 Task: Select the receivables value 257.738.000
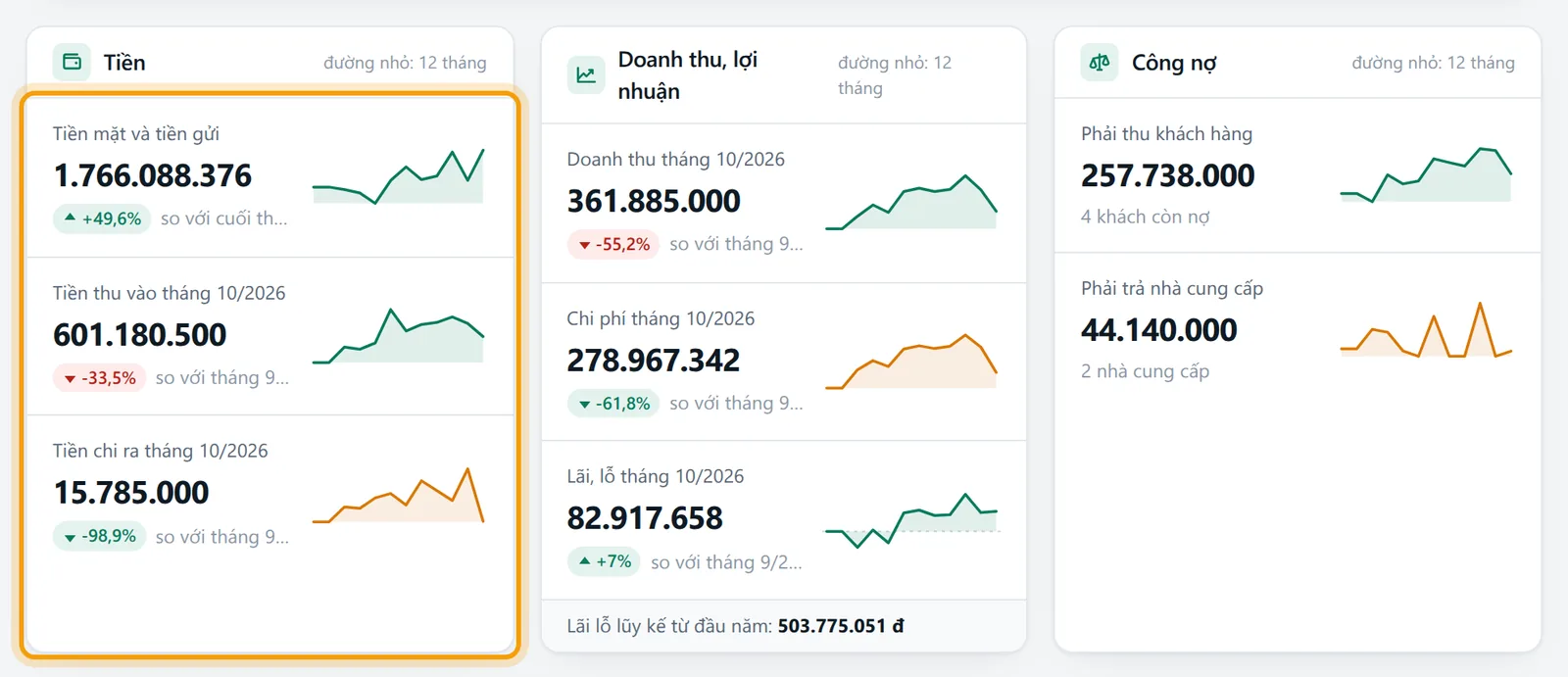coord(1168,176)
